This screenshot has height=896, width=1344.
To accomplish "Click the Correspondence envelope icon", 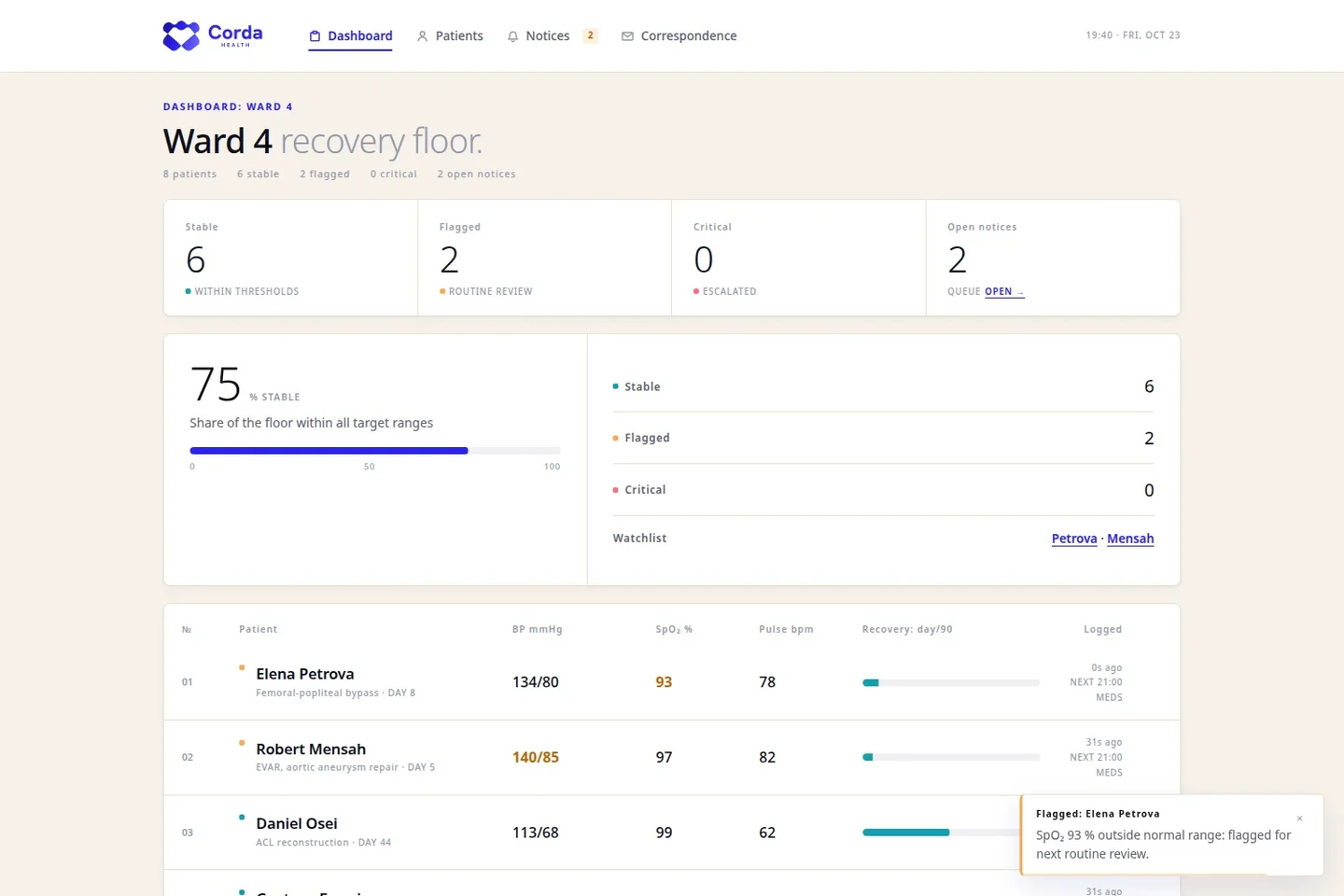I will pos(627,36).
